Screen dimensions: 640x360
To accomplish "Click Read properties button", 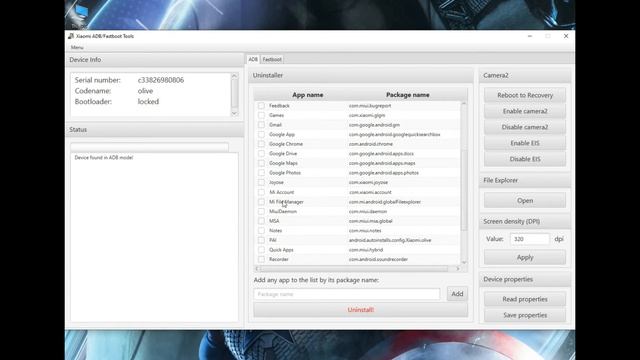I will [x=525, y=299].
